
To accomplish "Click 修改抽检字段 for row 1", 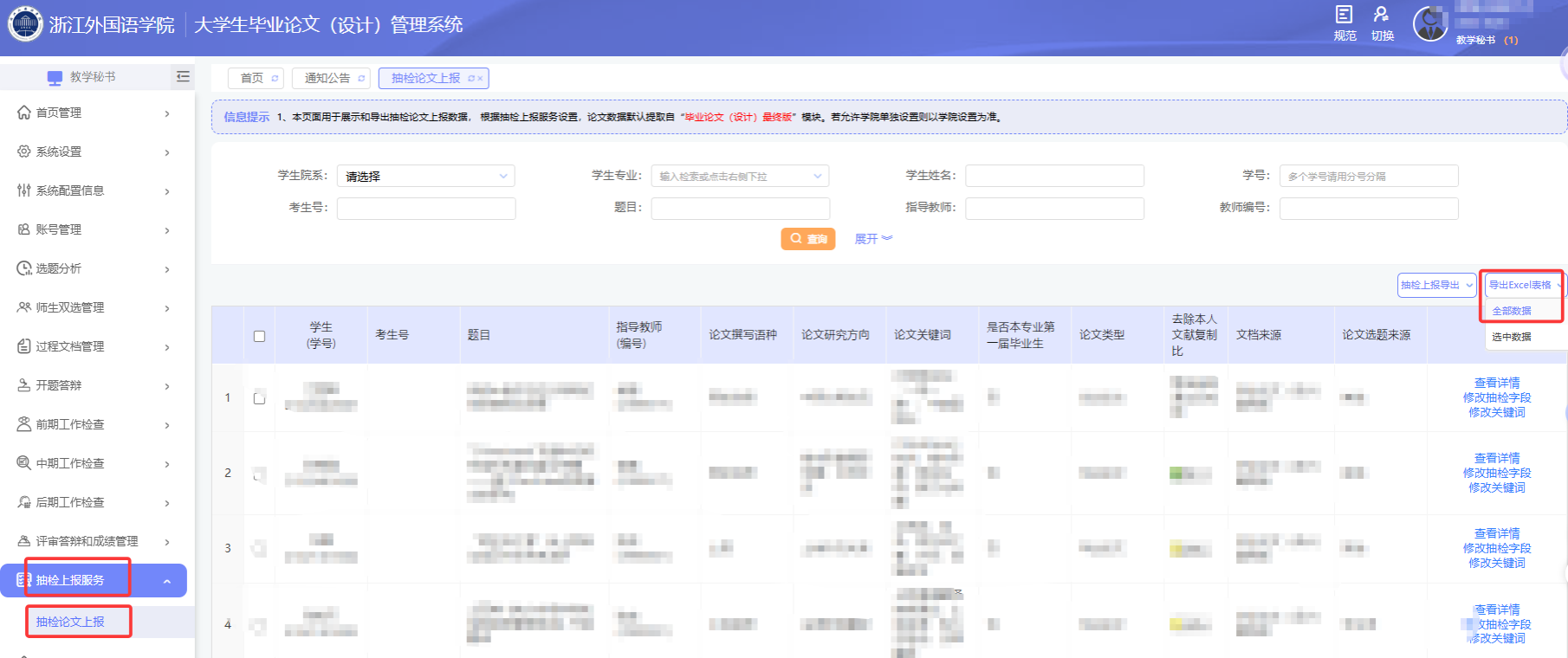I will coord(1497,397).
